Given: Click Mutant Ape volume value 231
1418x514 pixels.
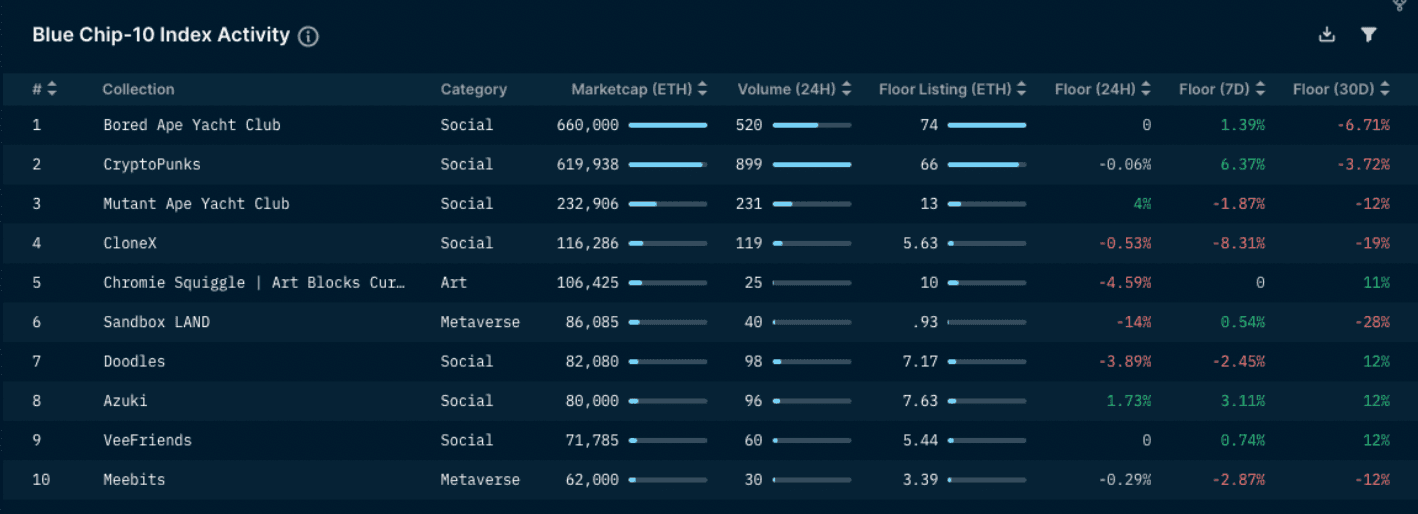Looking at the screenshot, I should coord(749,203).
